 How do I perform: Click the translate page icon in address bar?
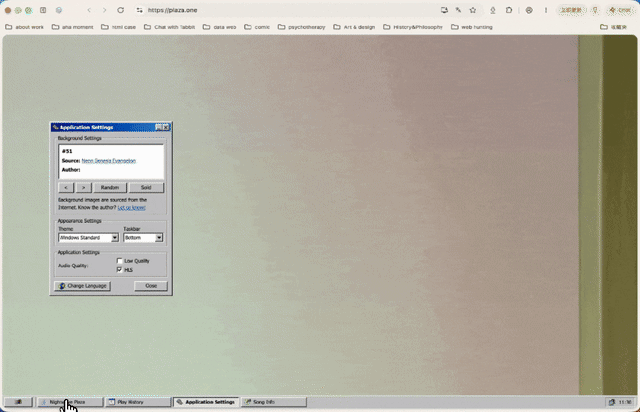point(458,10)
